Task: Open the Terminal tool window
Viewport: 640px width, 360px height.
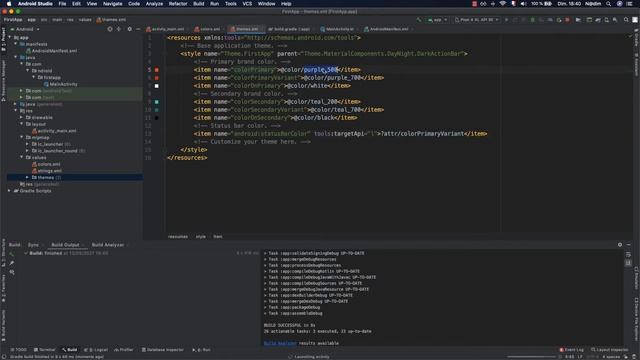Action: 44,350
